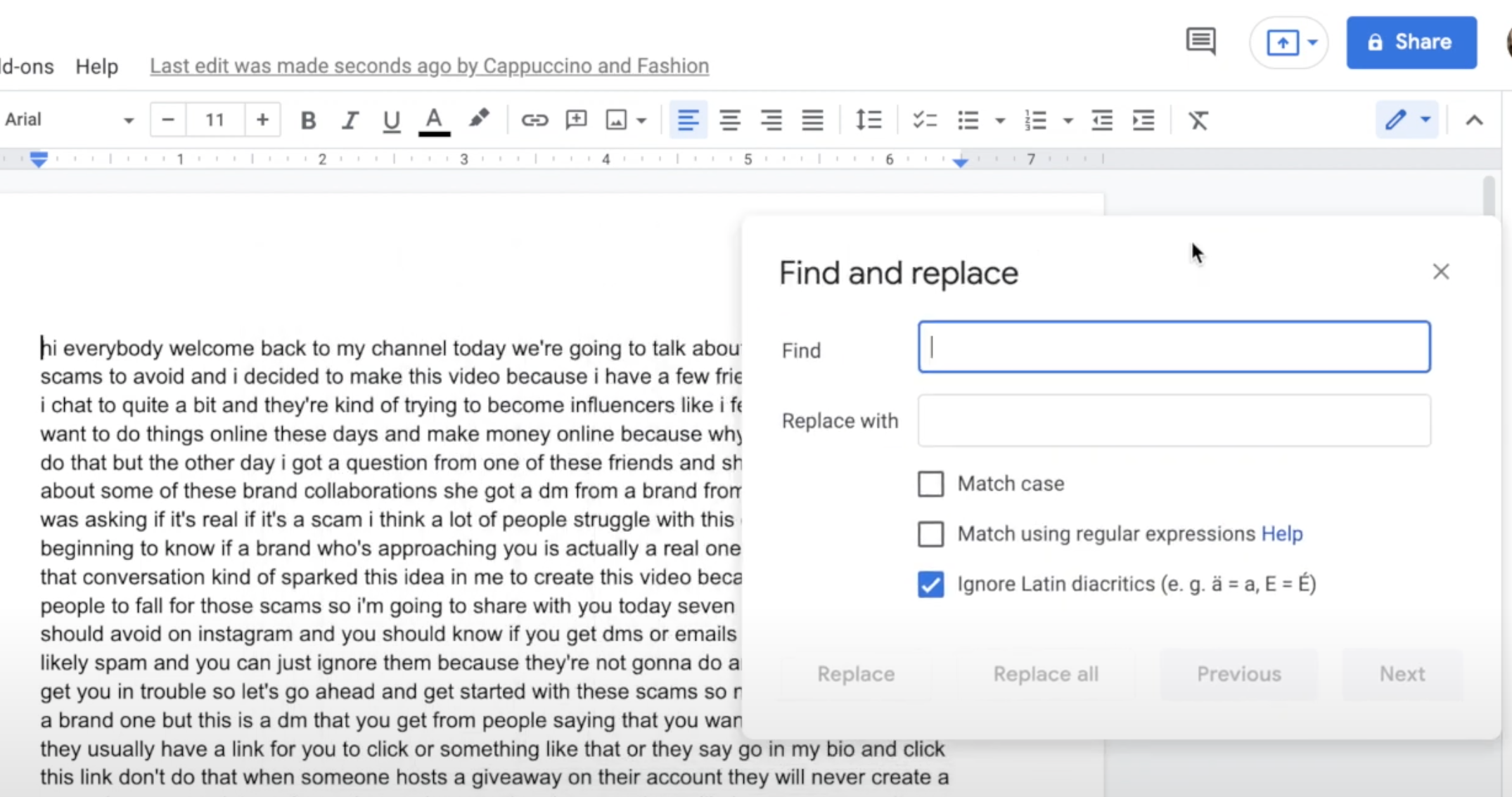Insert a bulleted list
The width and height of the screenshot is (1512, 797).
click(968, 120)
